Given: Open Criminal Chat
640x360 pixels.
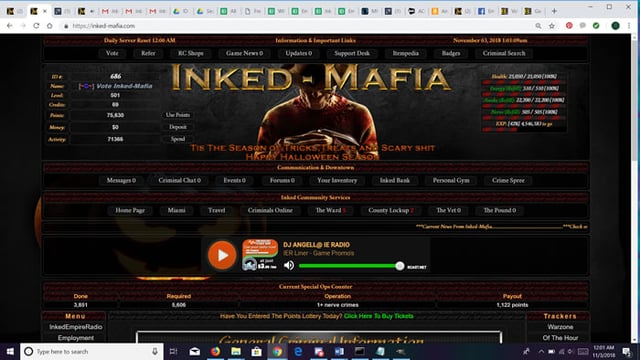Looking at the screenshot, I should click(x=180, y=180).
